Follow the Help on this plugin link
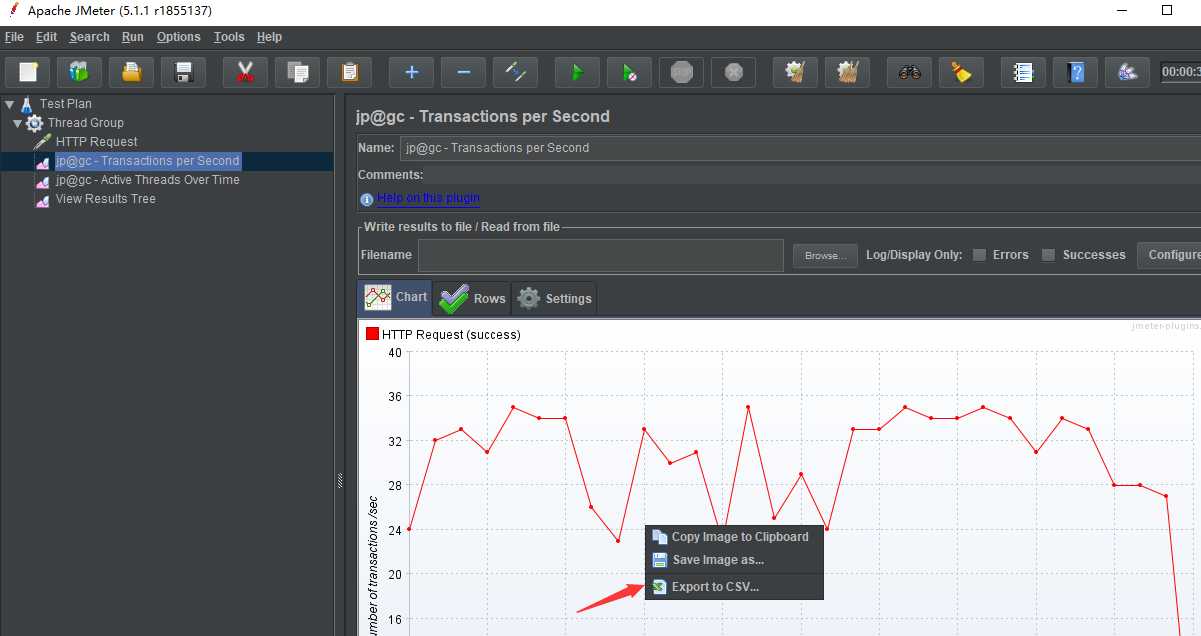1201x636 pixels. point(428,198)
